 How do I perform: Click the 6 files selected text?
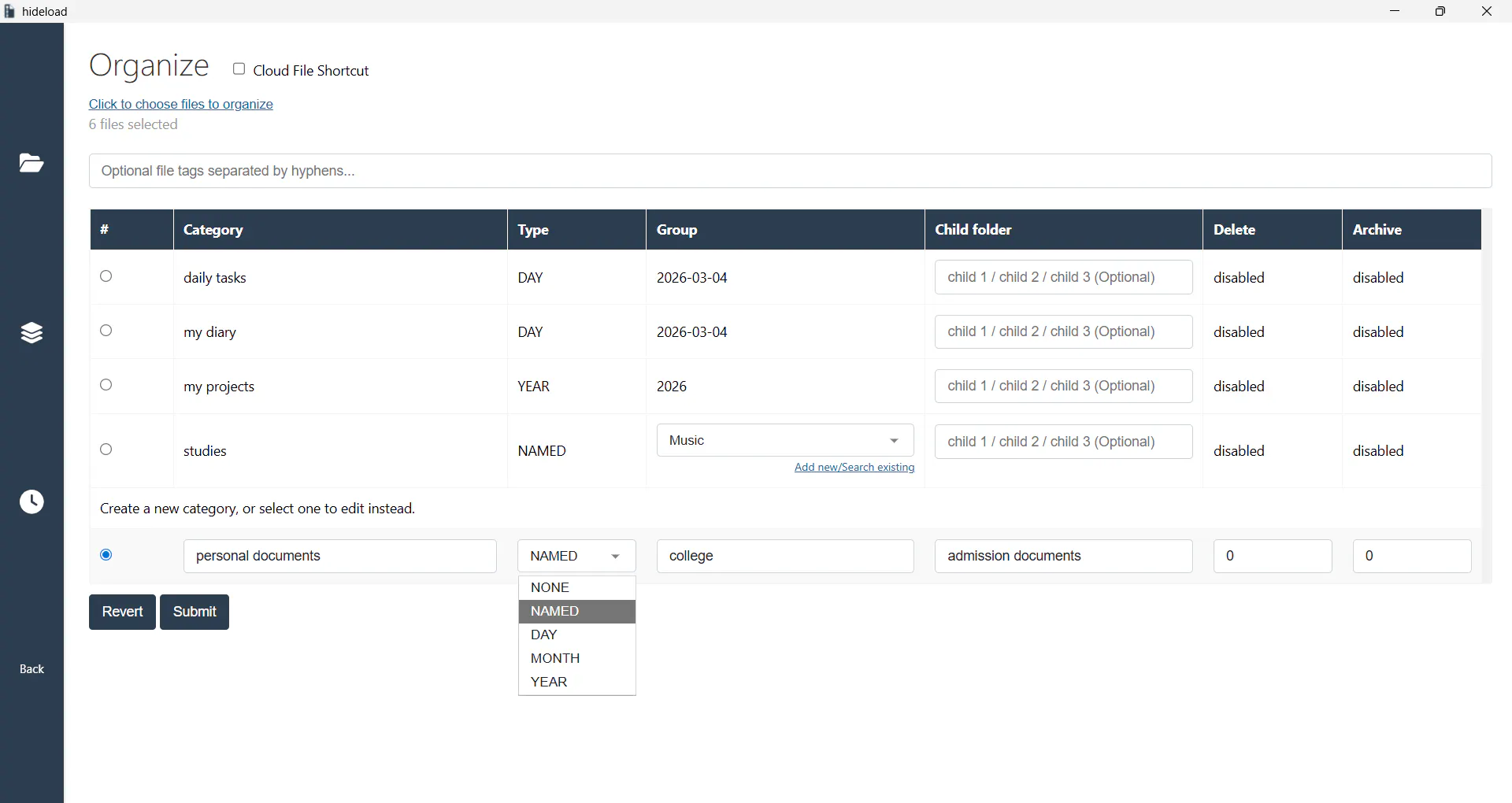coord(133,124)
